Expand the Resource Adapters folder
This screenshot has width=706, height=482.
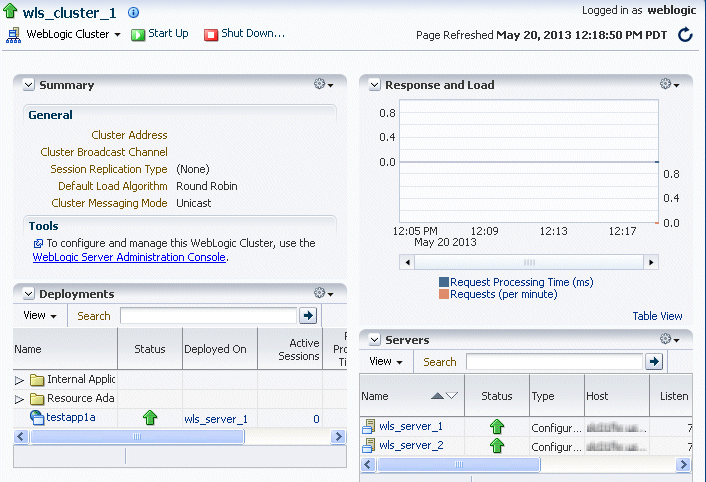[x=19, y=399]
